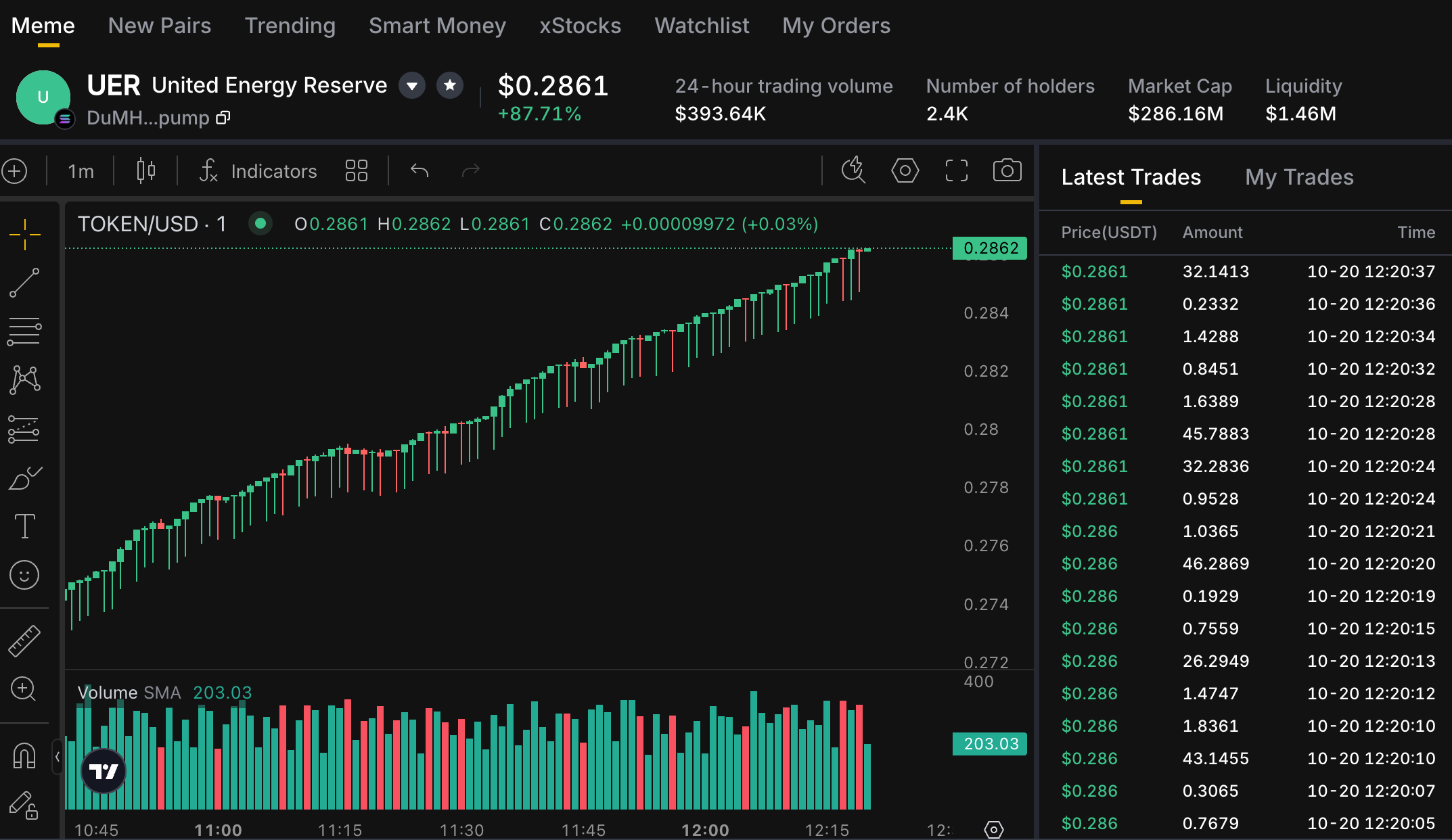Click the 203.03 volume axis label
This screenshot has height=840, width=1452.
(990, 744)
